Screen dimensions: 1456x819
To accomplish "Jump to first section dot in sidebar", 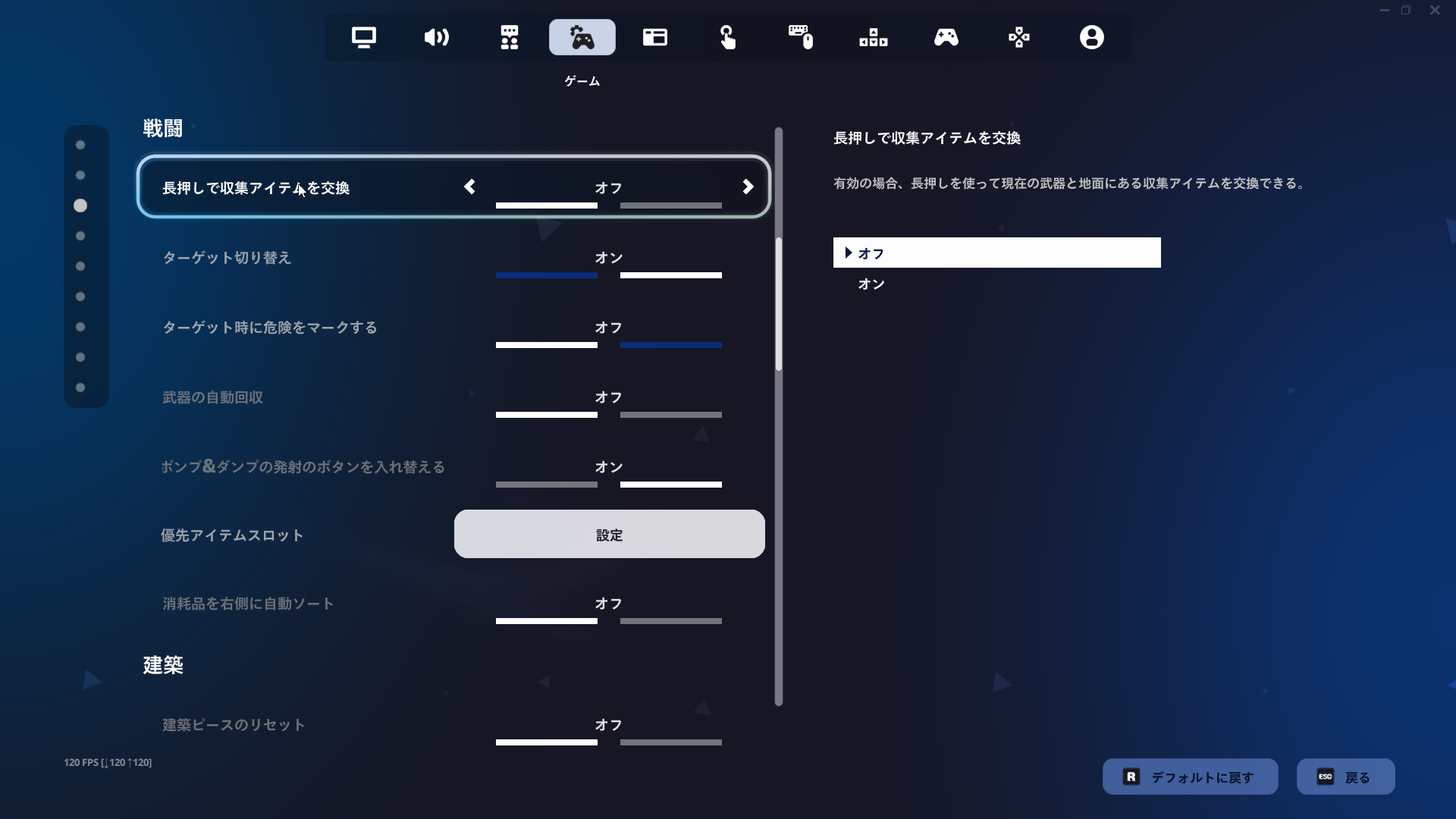I will [80, 145].
